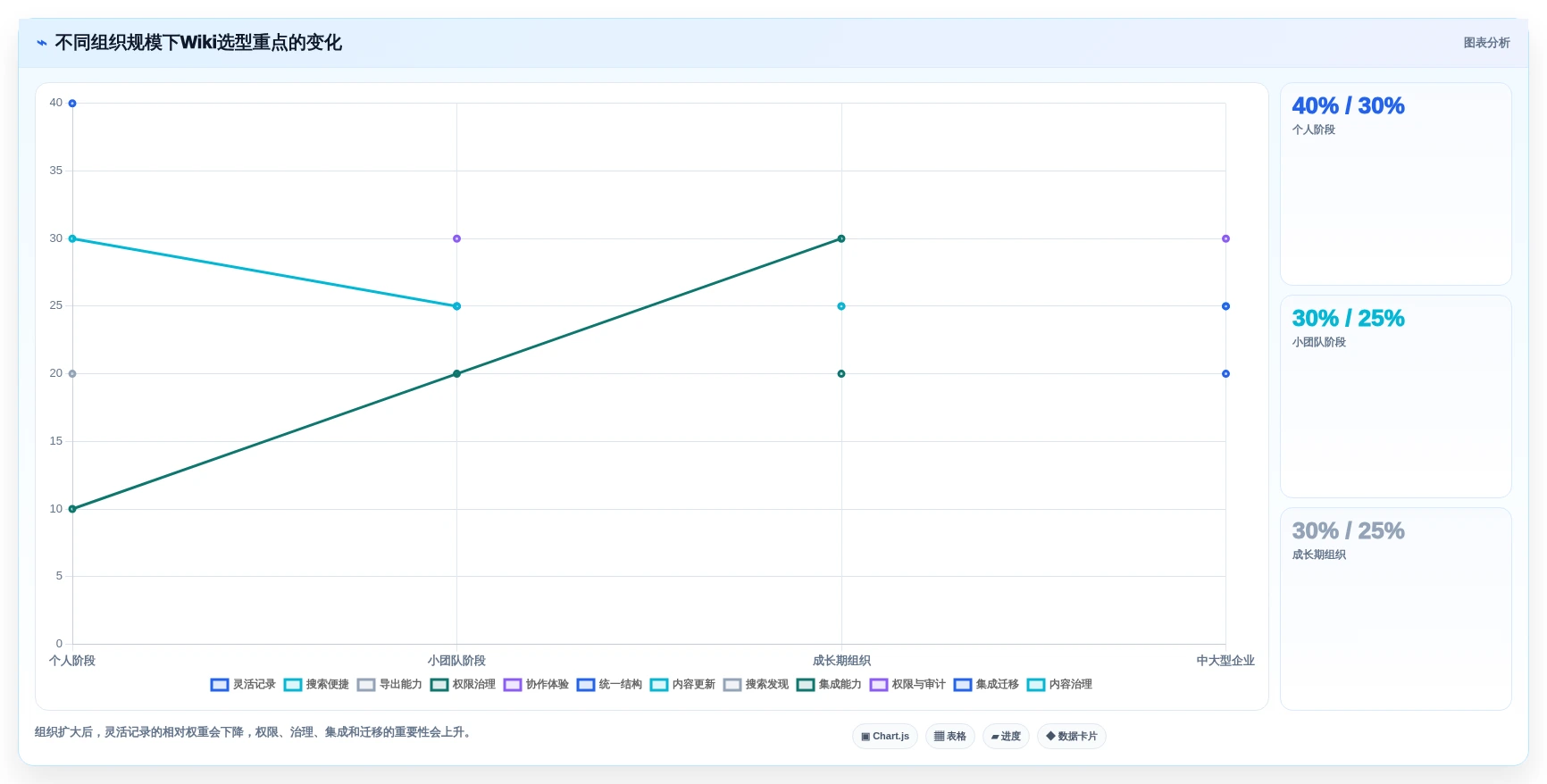Click the 成长期组织 x-axis label
Image resolution: width=1547 pixels, height=784 pixels.
click(841, 661)
